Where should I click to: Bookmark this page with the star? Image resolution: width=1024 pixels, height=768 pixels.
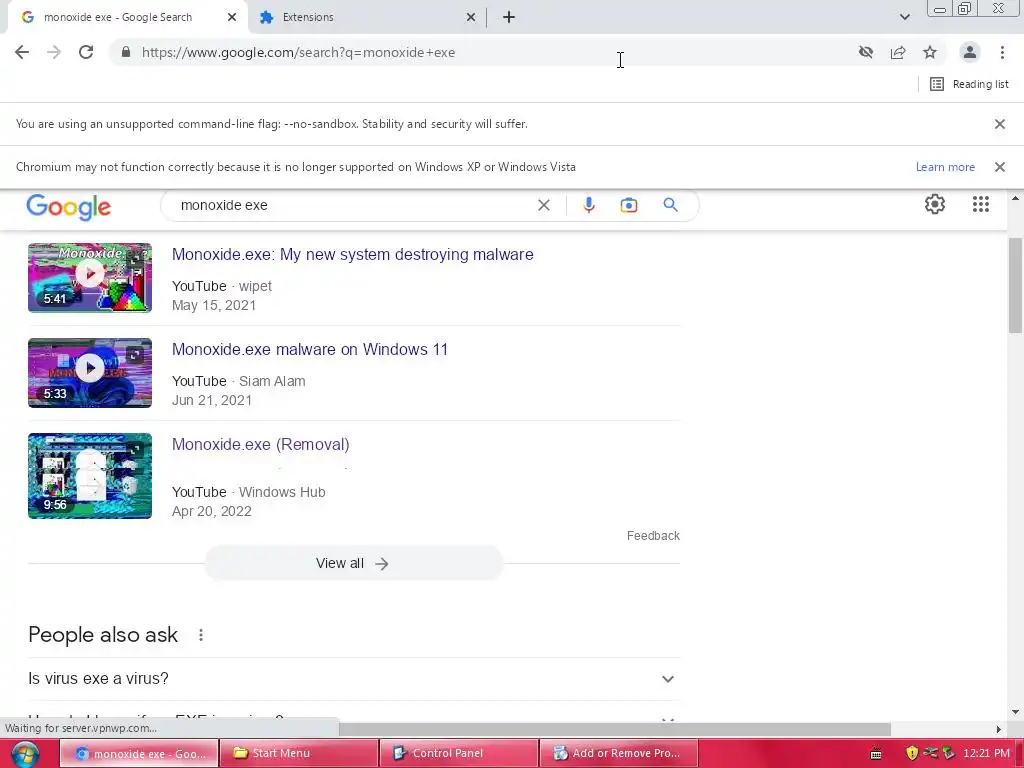(930, 52)
